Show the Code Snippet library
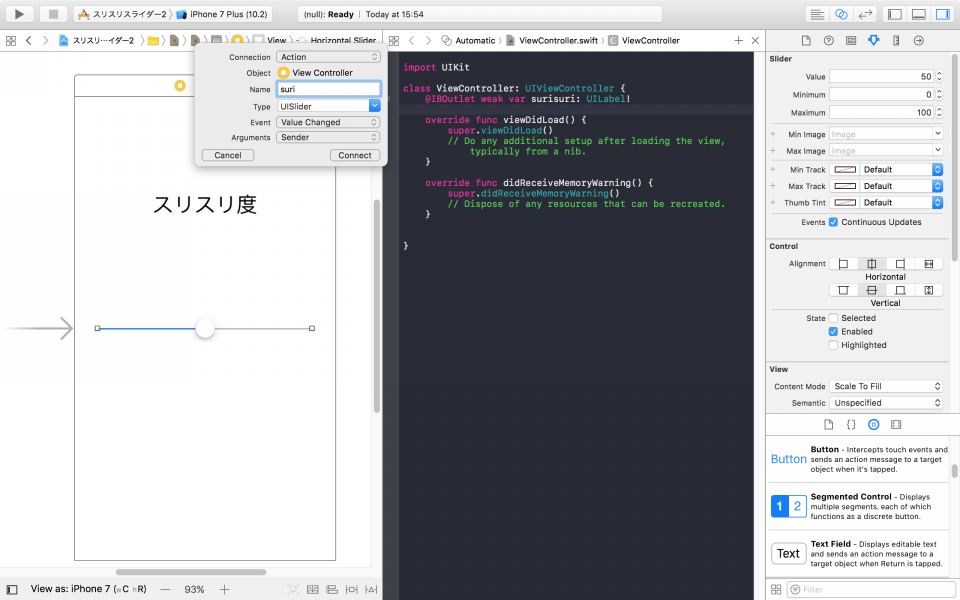The image size is (960, 600). pyautogui.click(x=851, y=424)
